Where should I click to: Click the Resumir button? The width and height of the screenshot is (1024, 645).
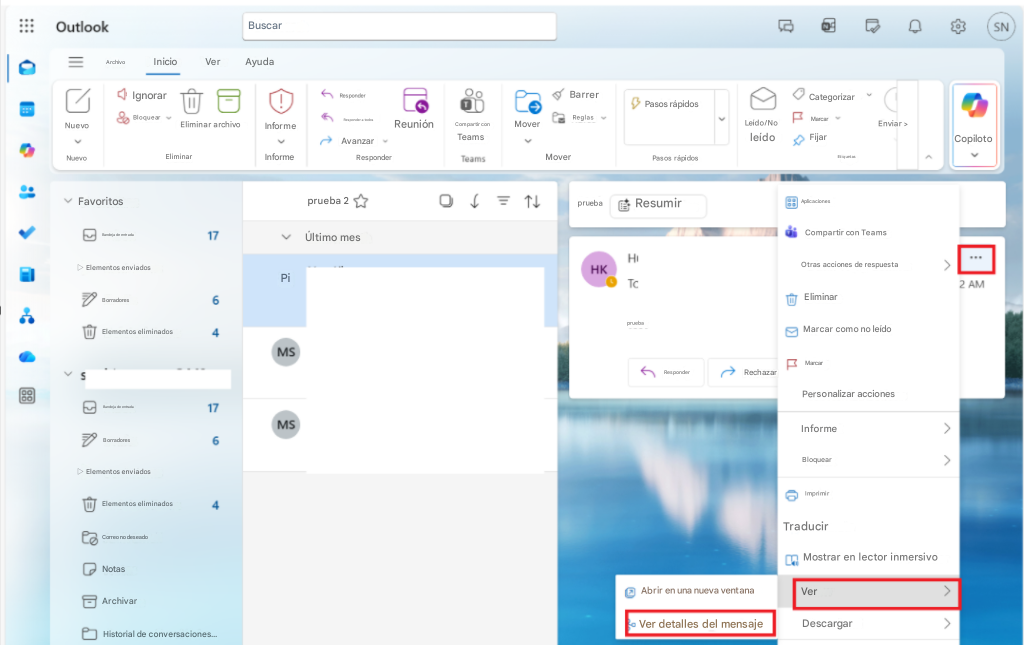click(658, 204)
